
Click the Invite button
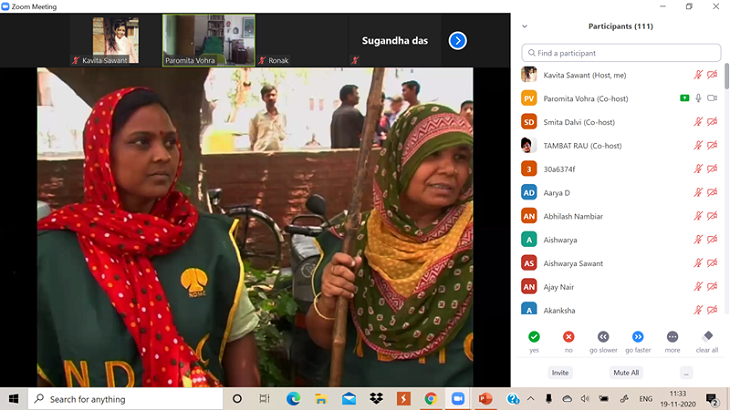coord(561,372)
